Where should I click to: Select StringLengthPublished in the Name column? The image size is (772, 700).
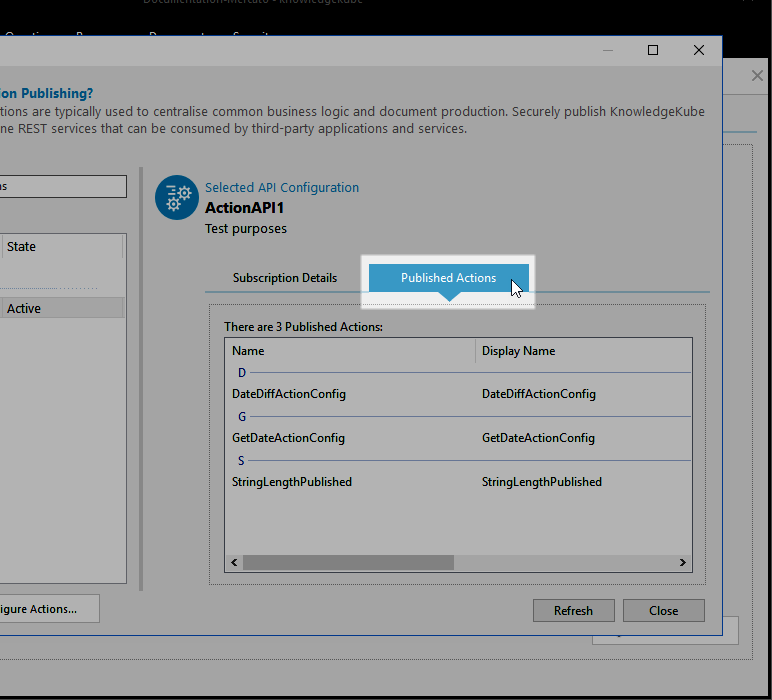tap(292, 482)
